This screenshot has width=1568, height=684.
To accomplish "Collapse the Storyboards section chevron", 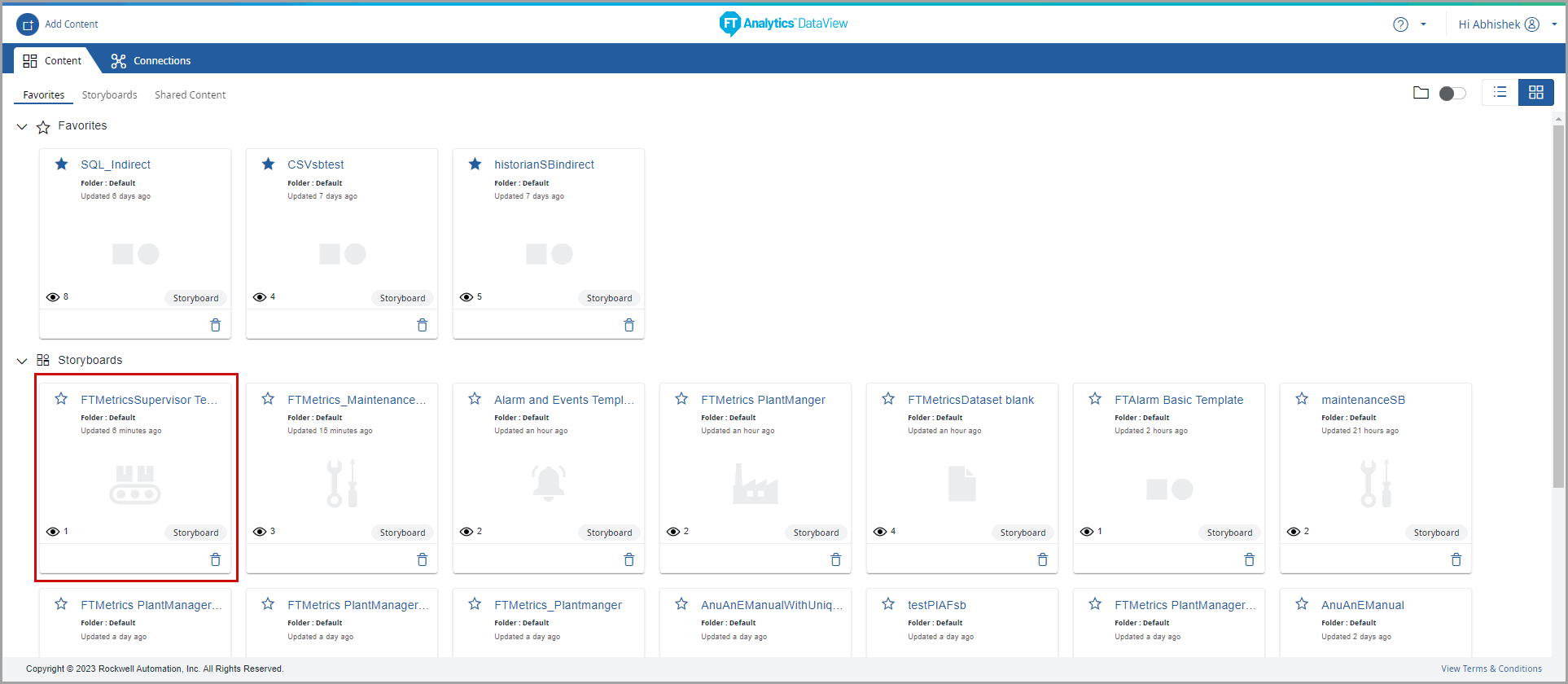I will pos(22,361).
